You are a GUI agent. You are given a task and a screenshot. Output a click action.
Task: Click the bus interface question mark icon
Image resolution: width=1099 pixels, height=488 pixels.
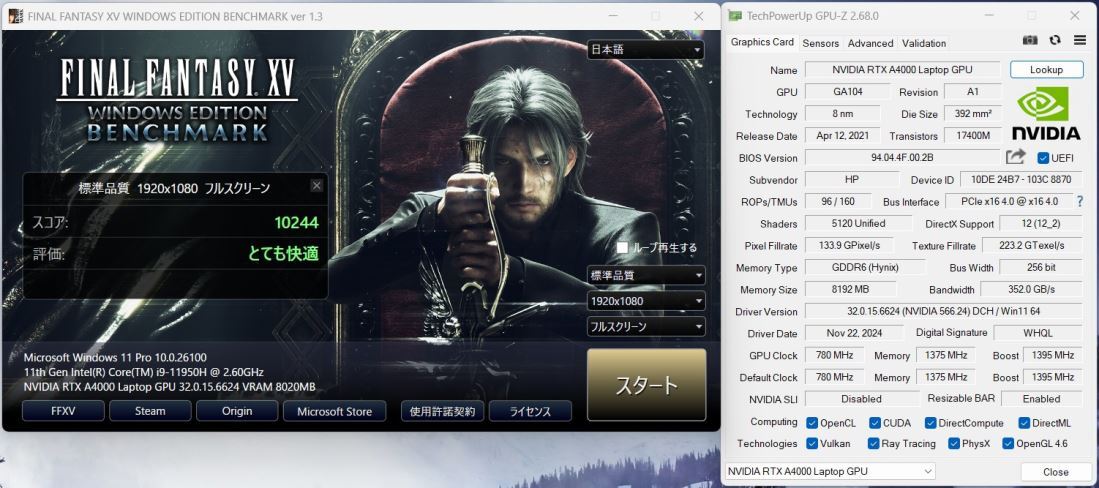point(1079,202)
